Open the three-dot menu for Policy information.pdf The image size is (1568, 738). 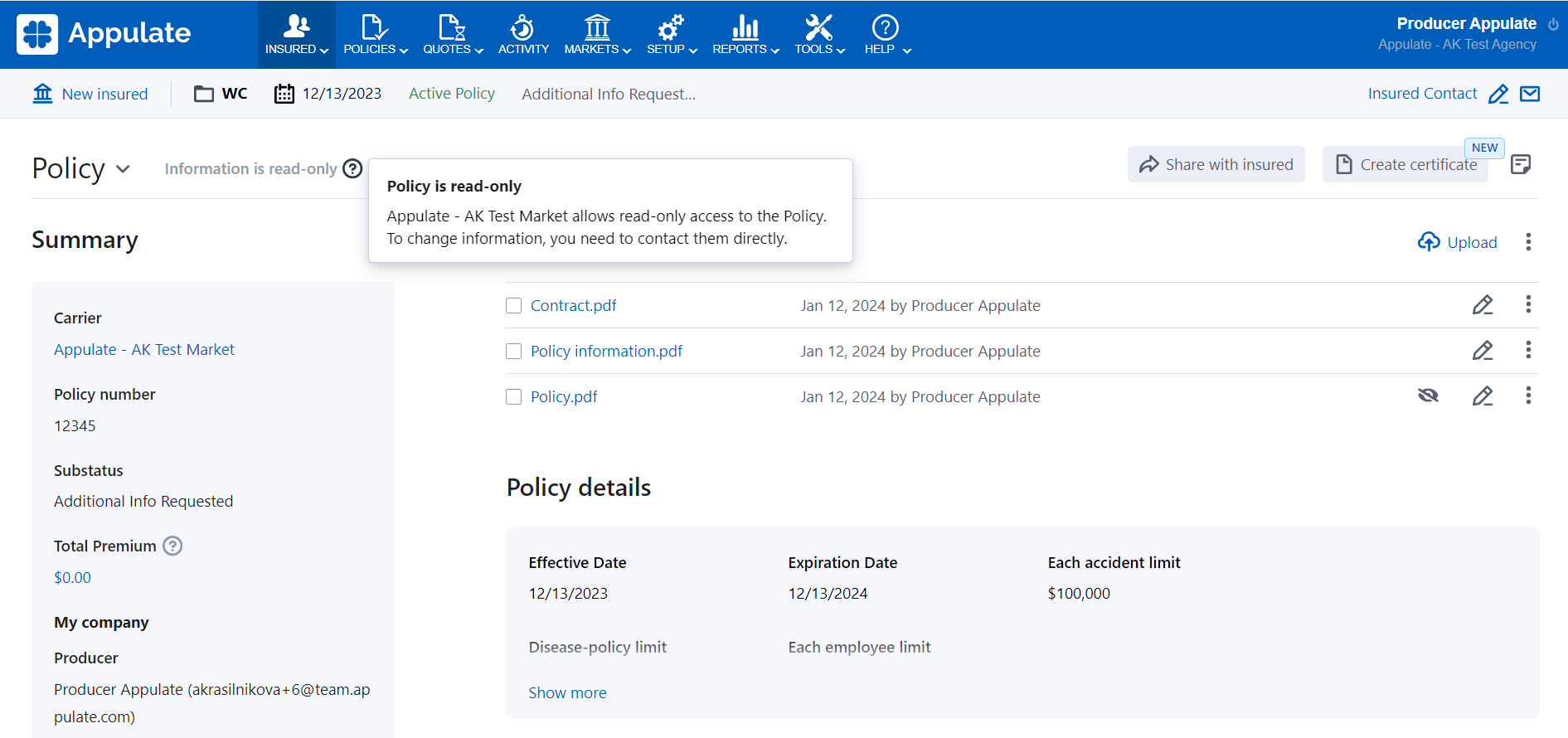pos(1527,350)
